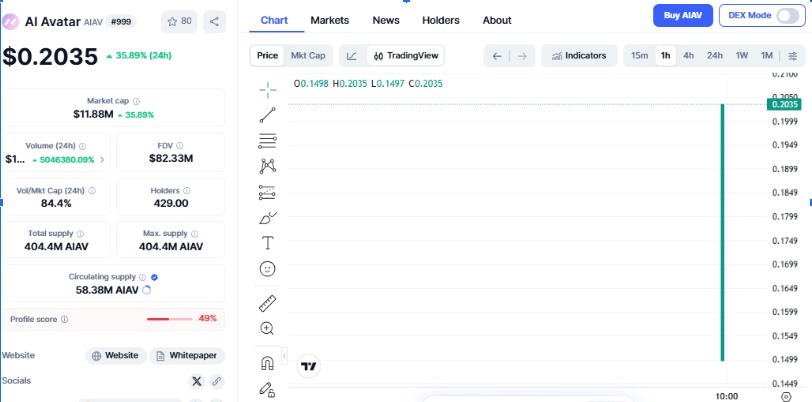
Task: Click the brush drawing tool
Action: click(267, 217)
